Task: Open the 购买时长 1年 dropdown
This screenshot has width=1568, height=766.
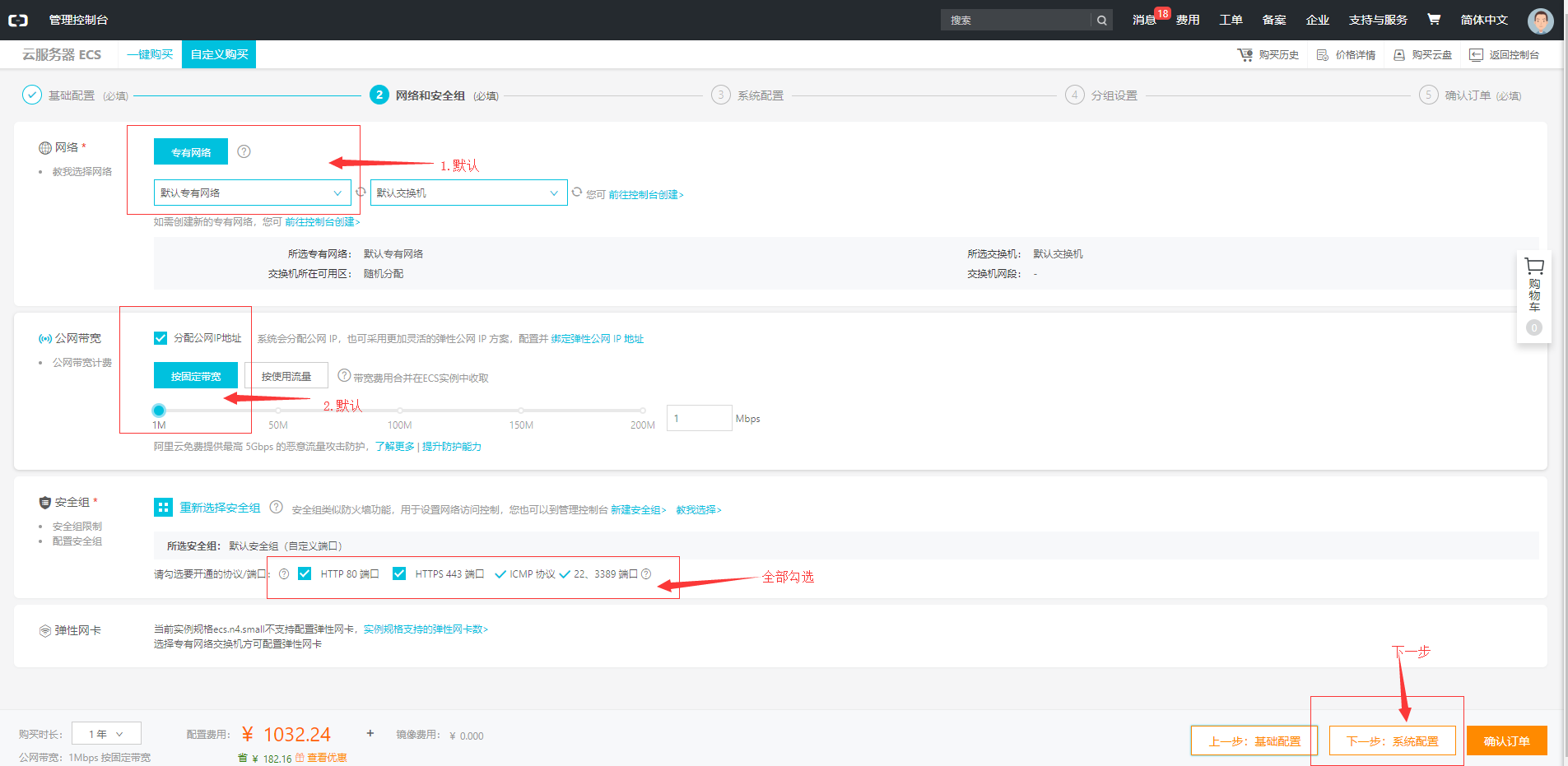Action: tap(106, 733)
